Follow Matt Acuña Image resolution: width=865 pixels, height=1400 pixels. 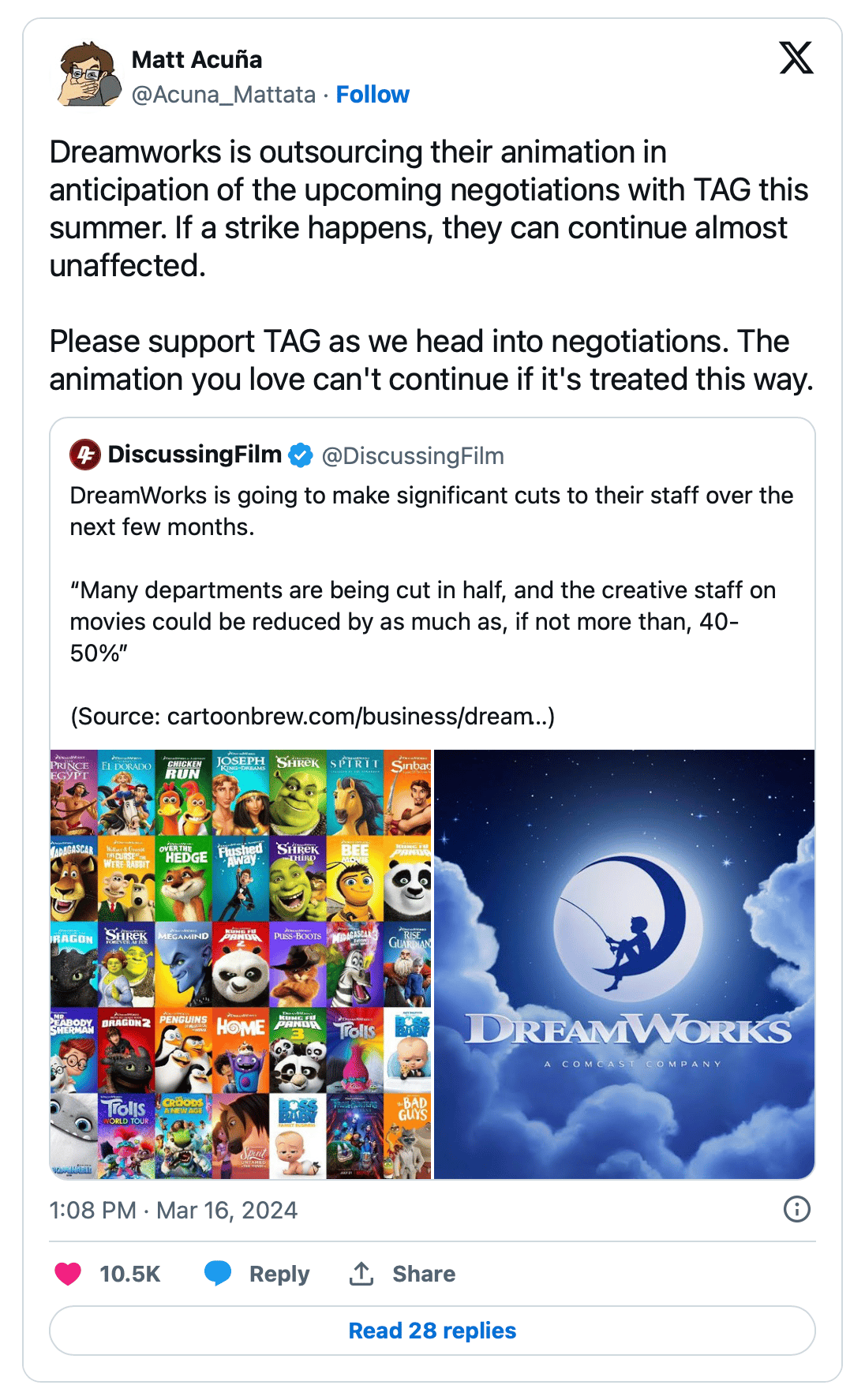(x=373, y=95)
